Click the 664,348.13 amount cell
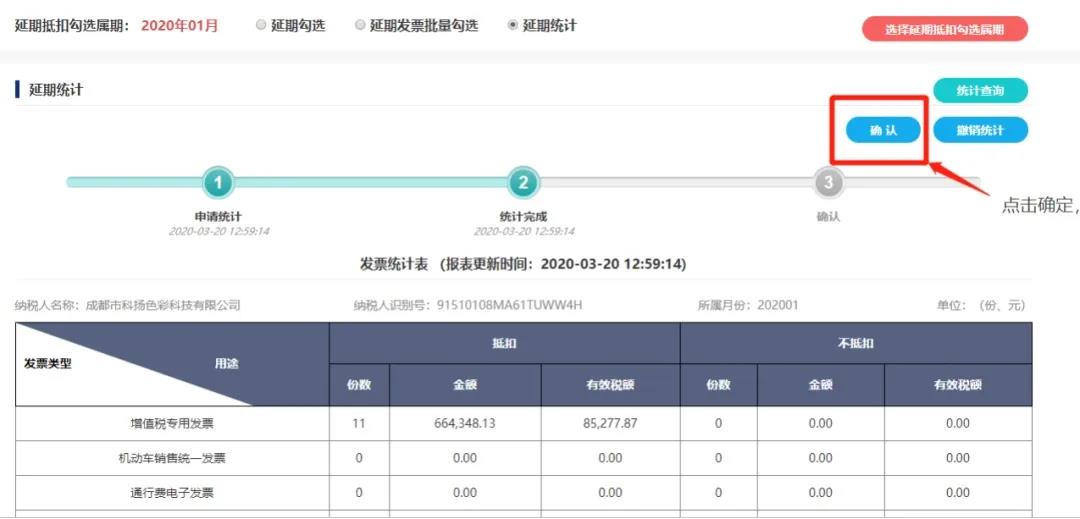 465,423
